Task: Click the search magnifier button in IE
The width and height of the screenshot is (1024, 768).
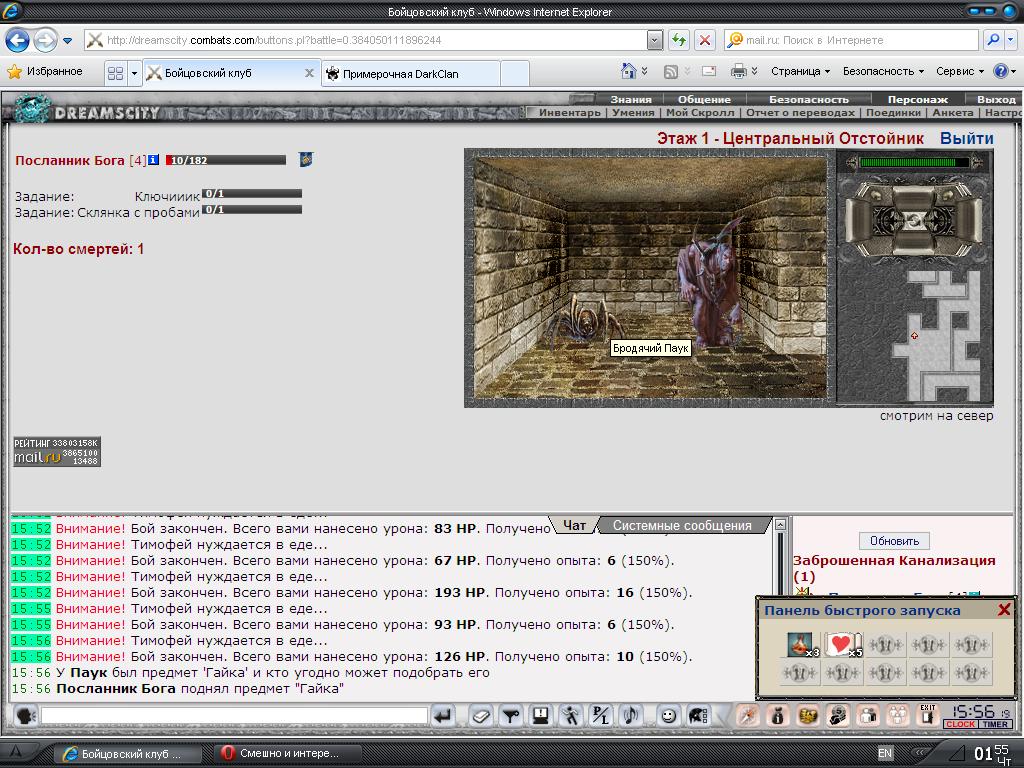Action: click(x=993, y=40)
